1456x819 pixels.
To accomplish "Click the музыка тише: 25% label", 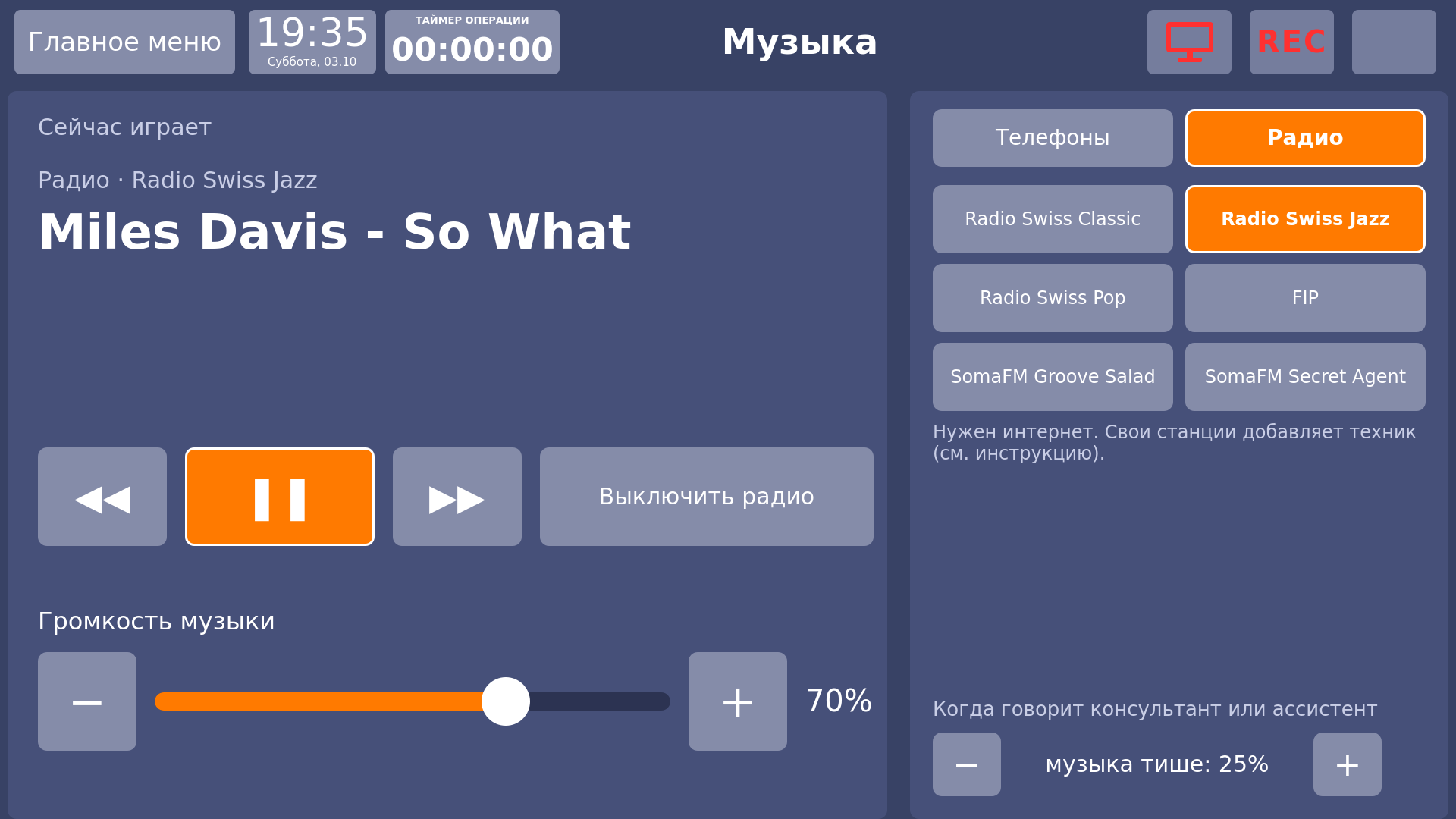I will pos(1157,764).
